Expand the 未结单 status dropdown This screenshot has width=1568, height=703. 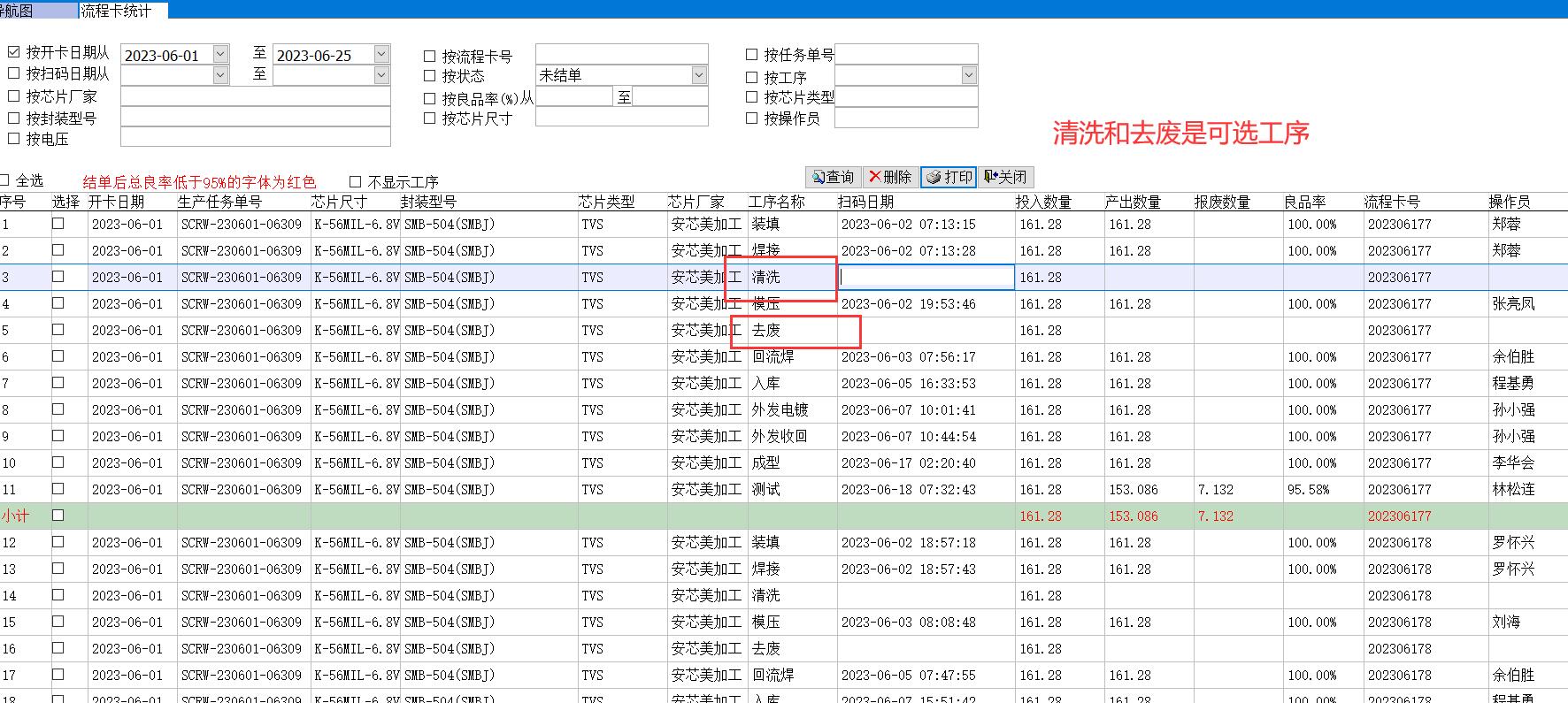tap(699, 75)
